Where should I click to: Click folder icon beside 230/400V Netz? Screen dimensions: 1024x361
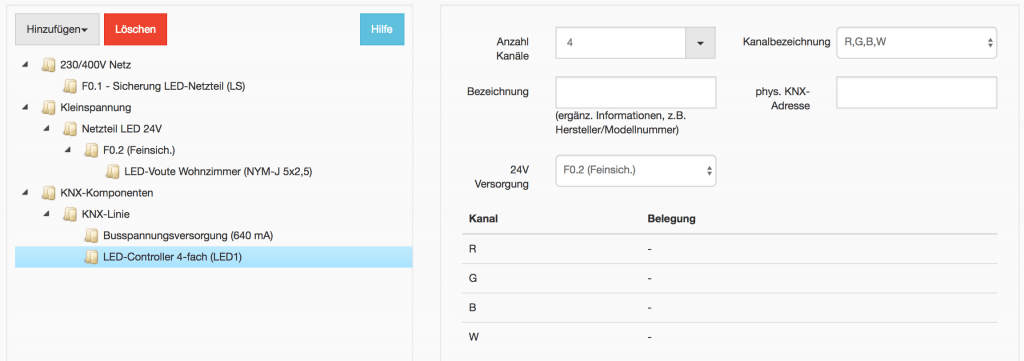[x=48, y=65]
